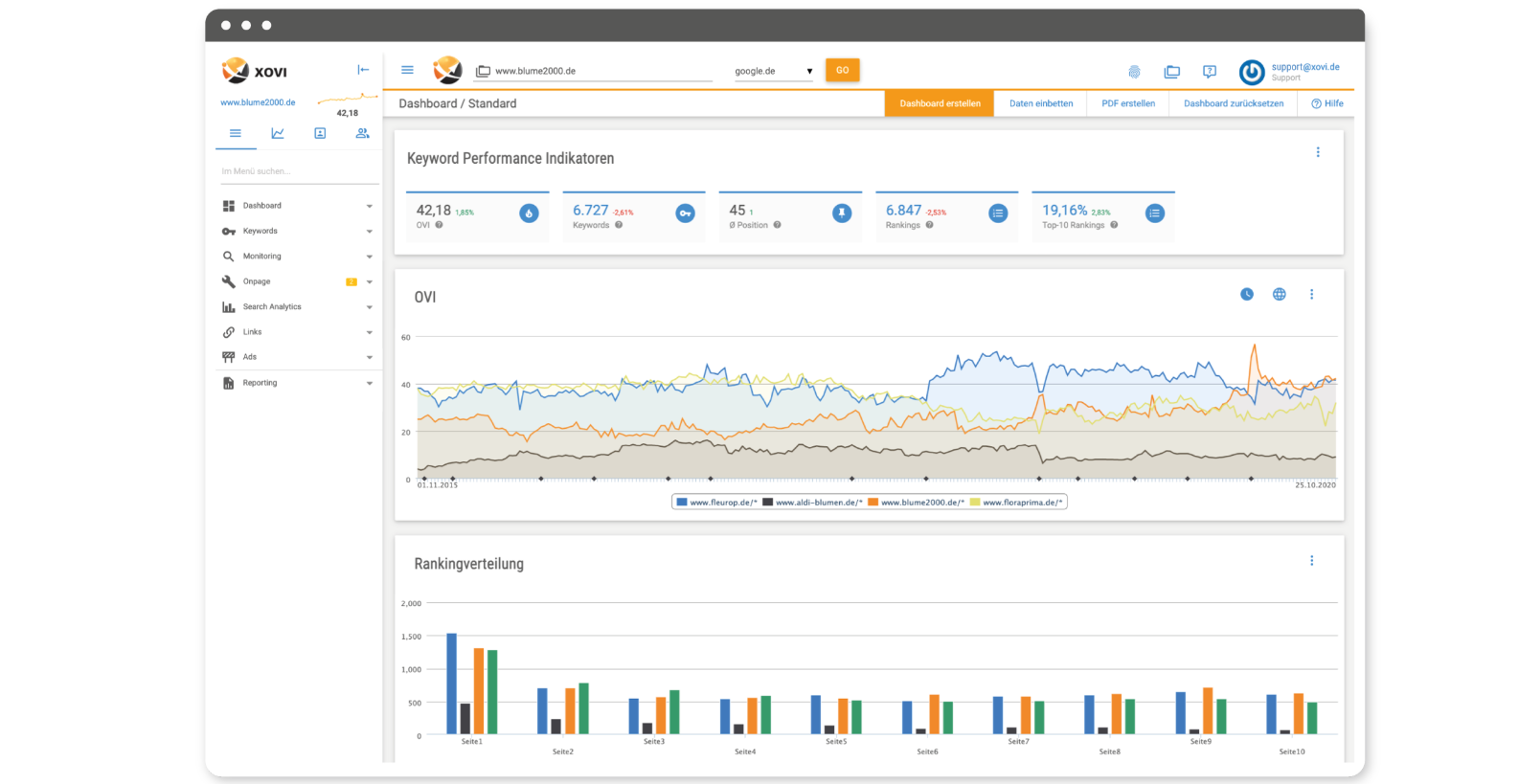Click Dashboard zurücksetzen
Image resolution: width=1519 pixels, height=784 pixels.
pyautogui.click(x=1234, y=103)
